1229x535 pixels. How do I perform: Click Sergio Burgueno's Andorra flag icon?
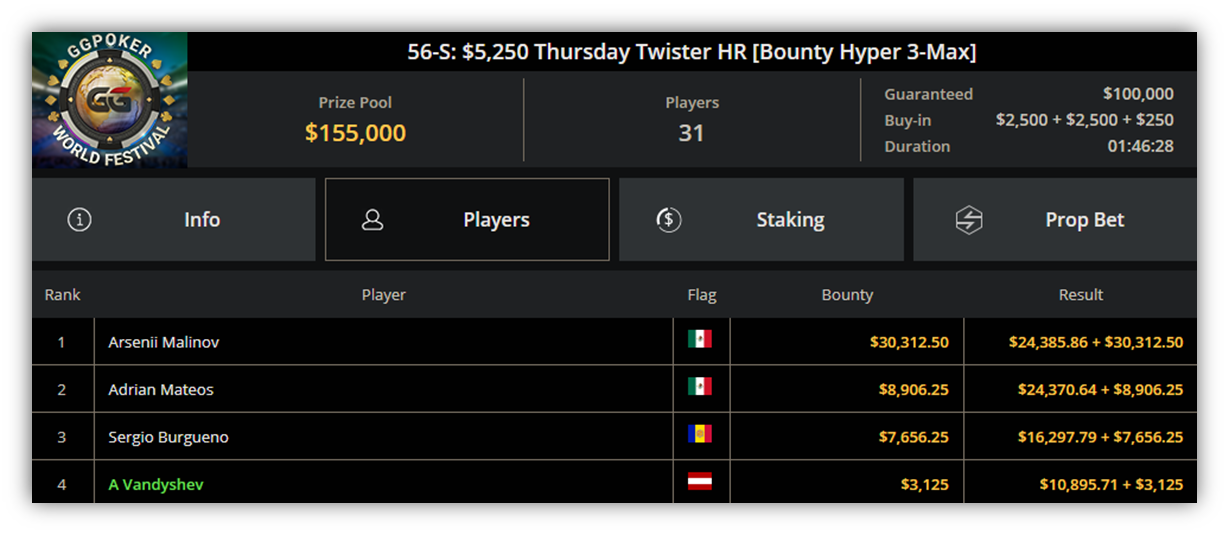pyautogui.click(x=700, y=434)
